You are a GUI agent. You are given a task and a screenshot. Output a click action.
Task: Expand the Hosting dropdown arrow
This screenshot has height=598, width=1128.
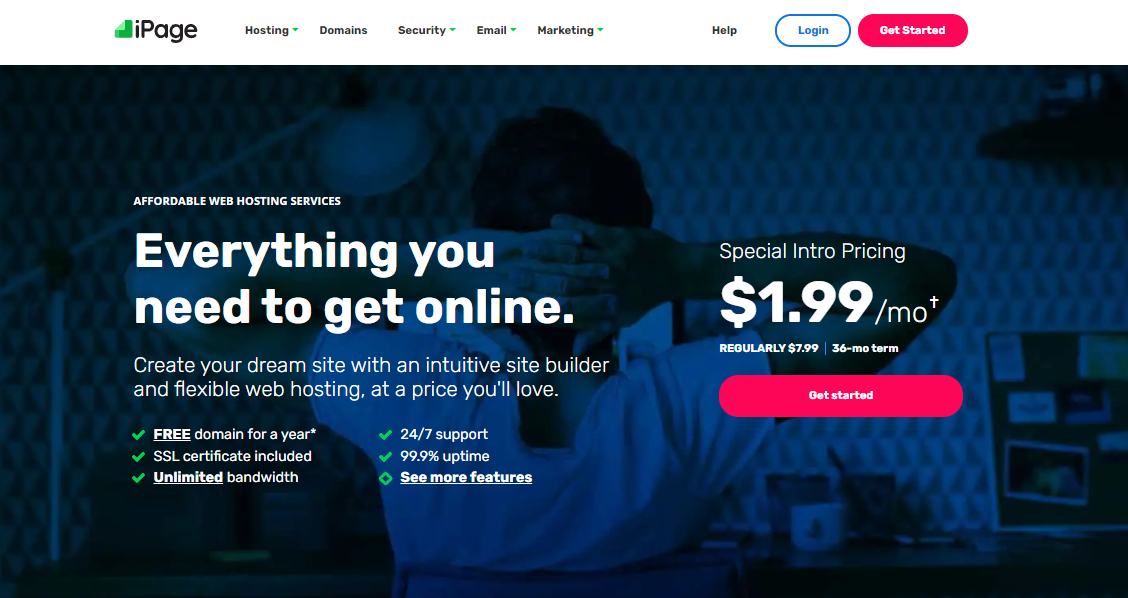(x=295, y=30)
